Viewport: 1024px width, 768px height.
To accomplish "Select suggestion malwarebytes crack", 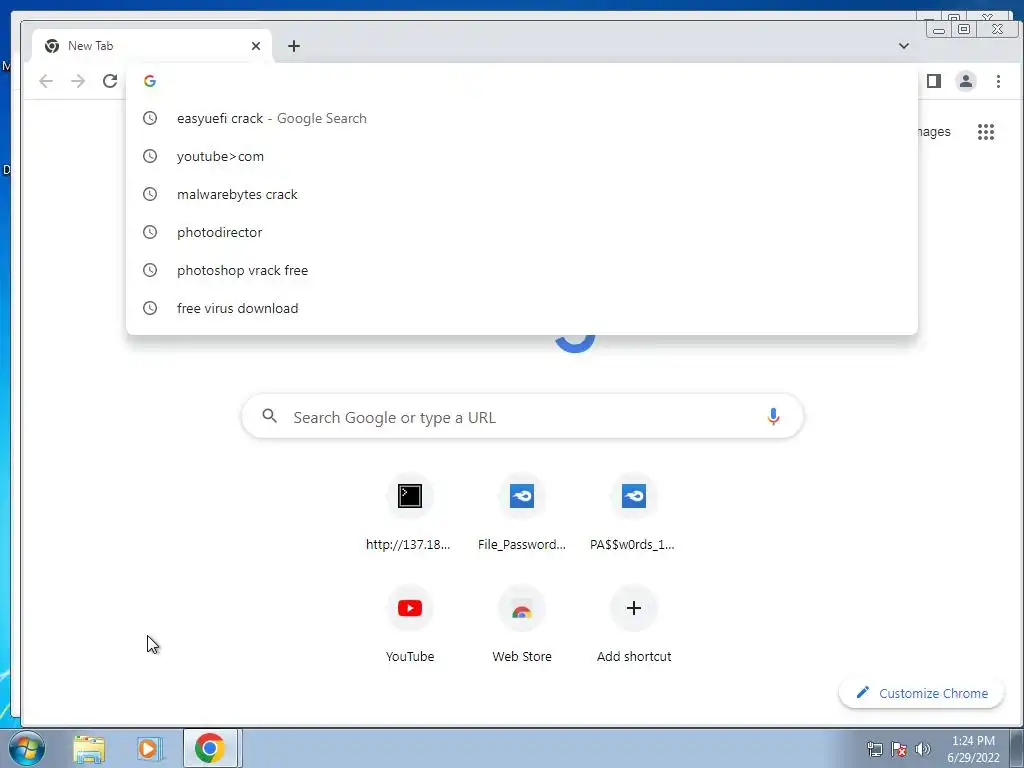I will point(522,194).
